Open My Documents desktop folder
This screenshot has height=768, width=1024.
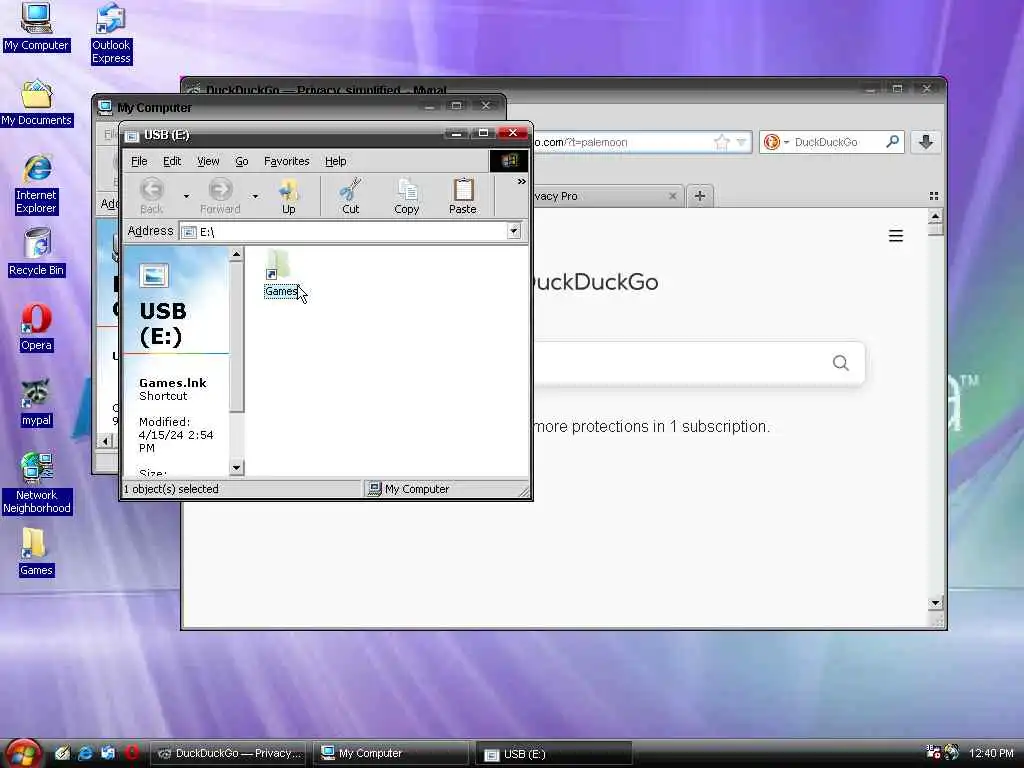pos(37,103)
